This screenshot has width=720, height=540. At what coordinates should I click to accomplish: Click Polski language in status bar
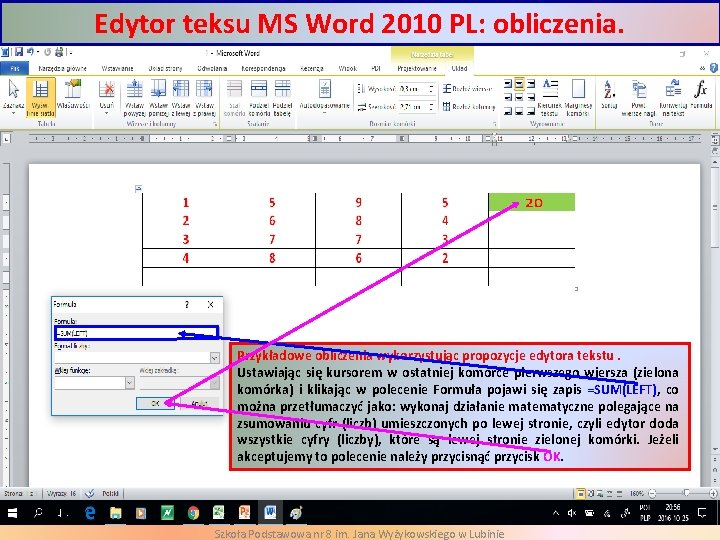click(110, 494)
